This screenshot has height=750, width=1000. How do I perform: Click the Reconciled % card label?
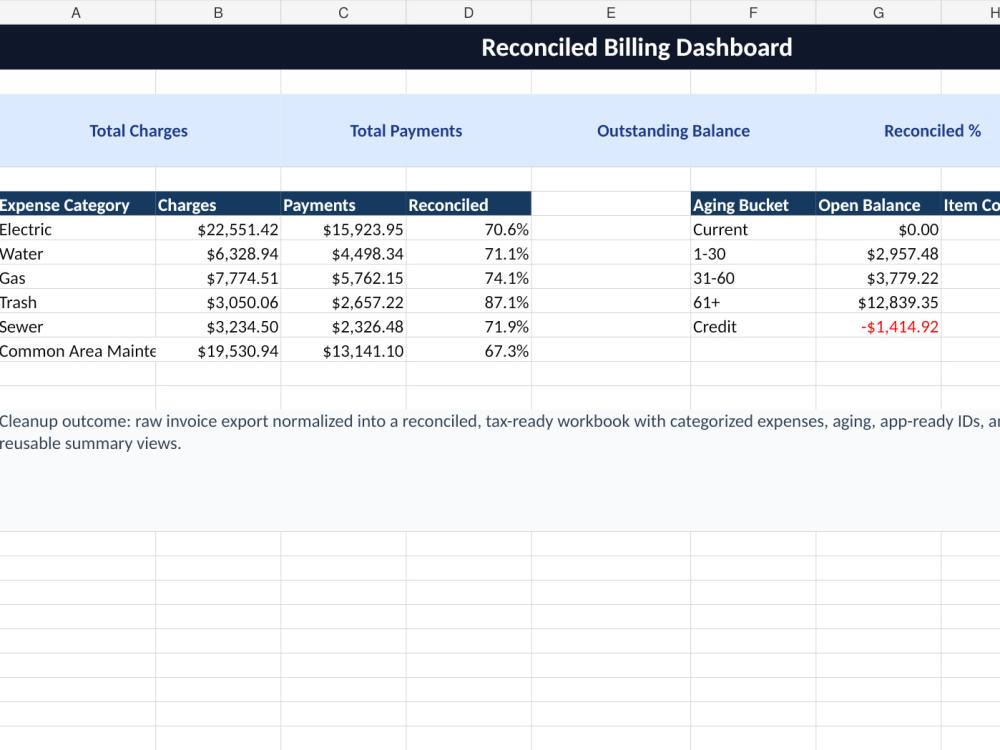click(932, 131)
